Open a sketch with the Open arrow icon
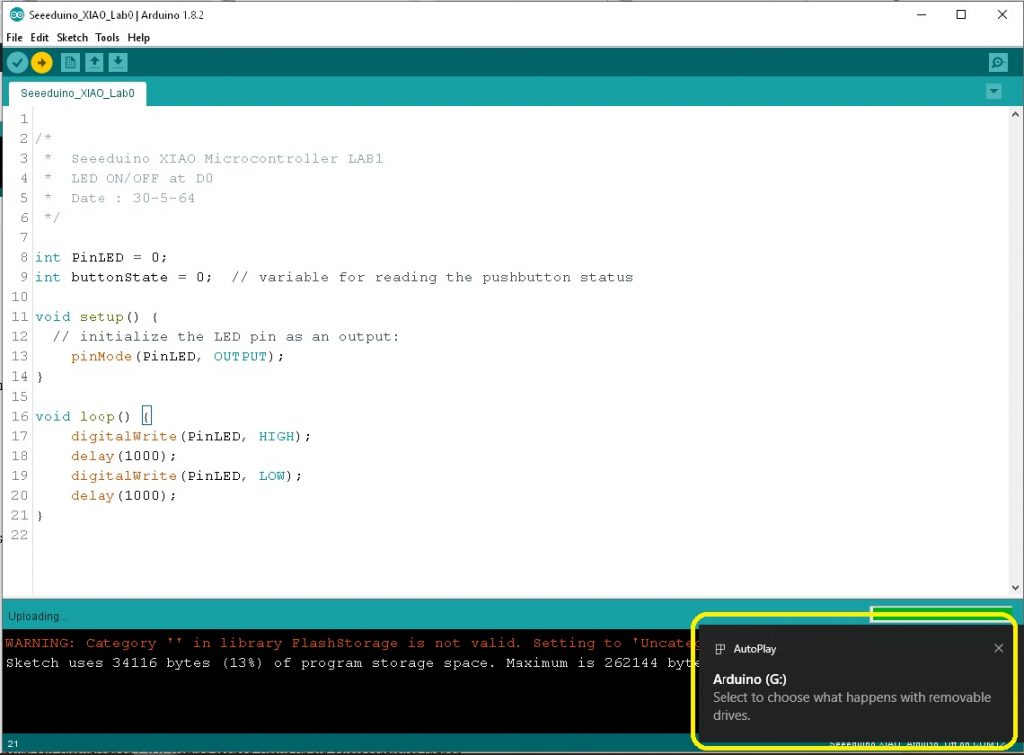Screen dimensions: 1024x755 pos(94,63)
